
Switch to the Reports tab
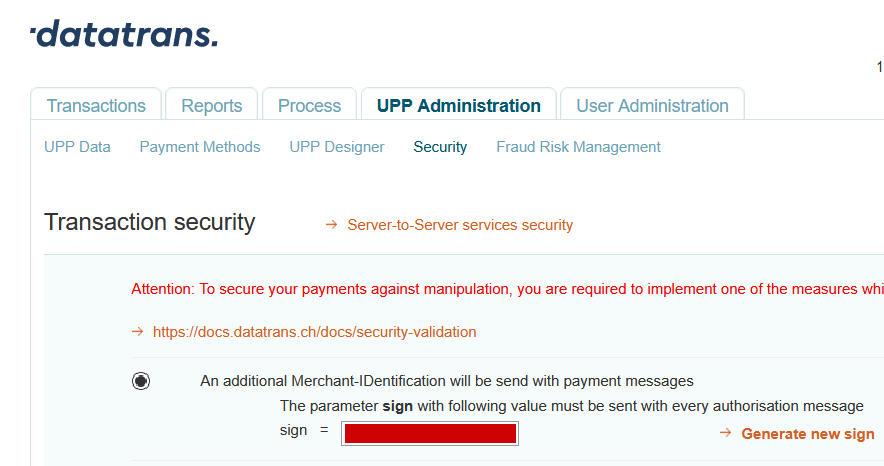[x=211, y=105]
